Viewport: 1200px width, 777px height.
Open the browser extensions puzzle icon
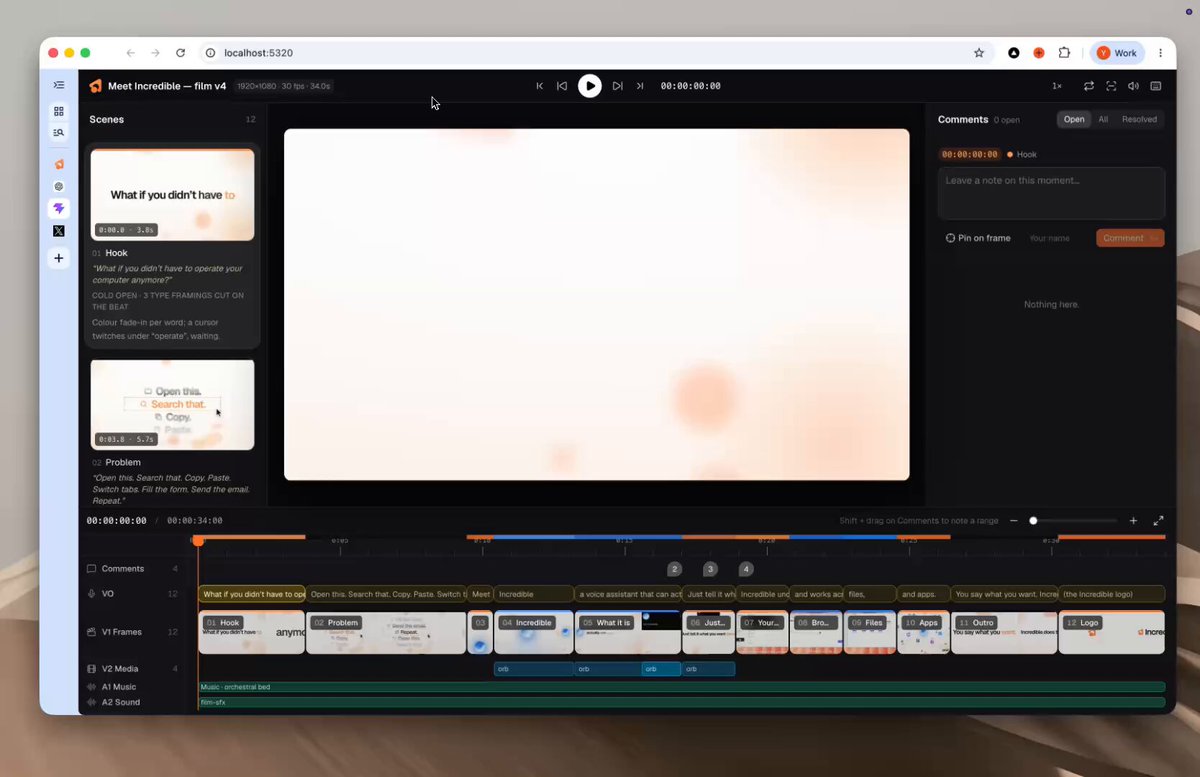1064,53
